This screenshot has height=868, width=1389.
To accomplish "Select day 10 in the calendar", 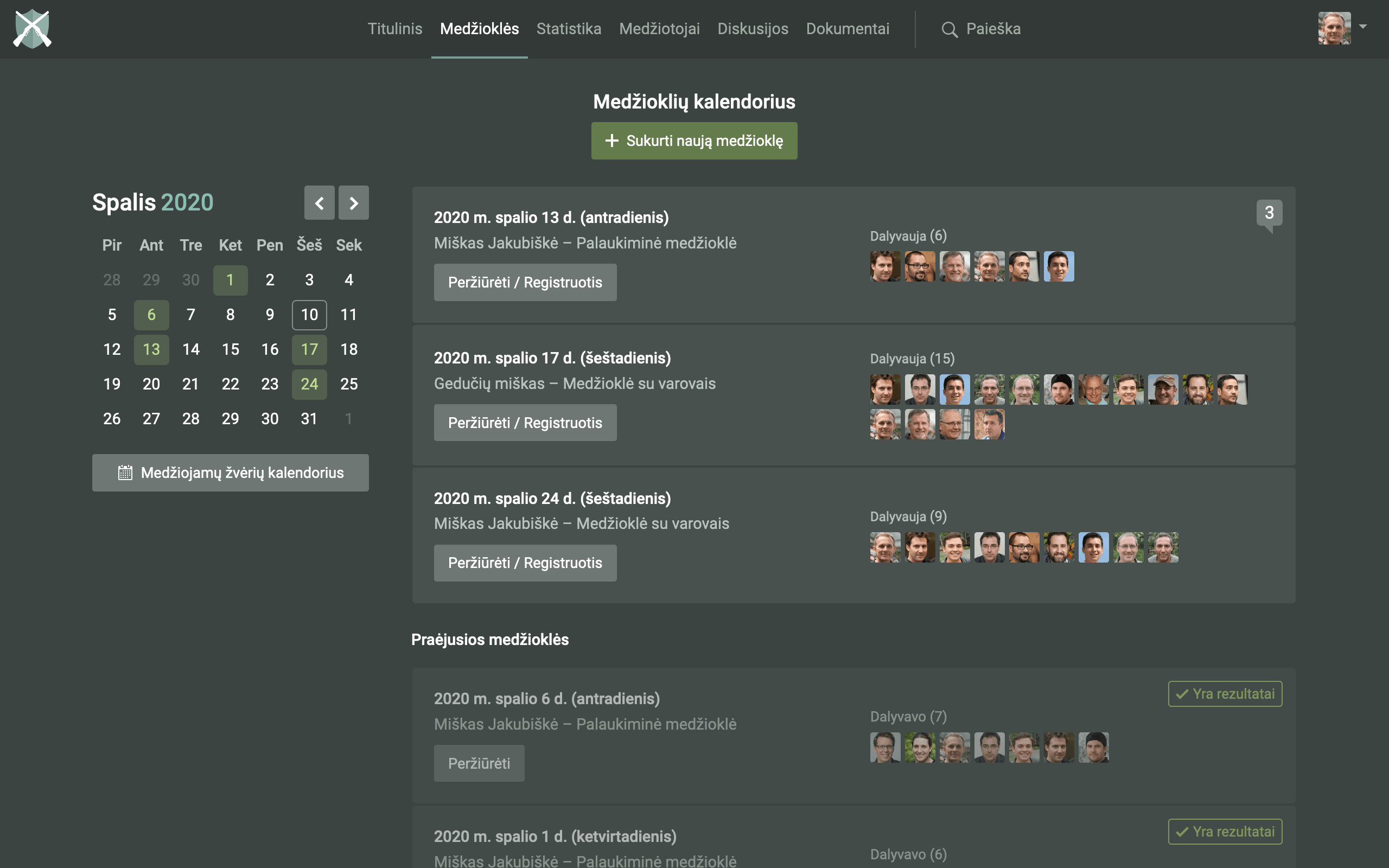I will coord(309,315).
